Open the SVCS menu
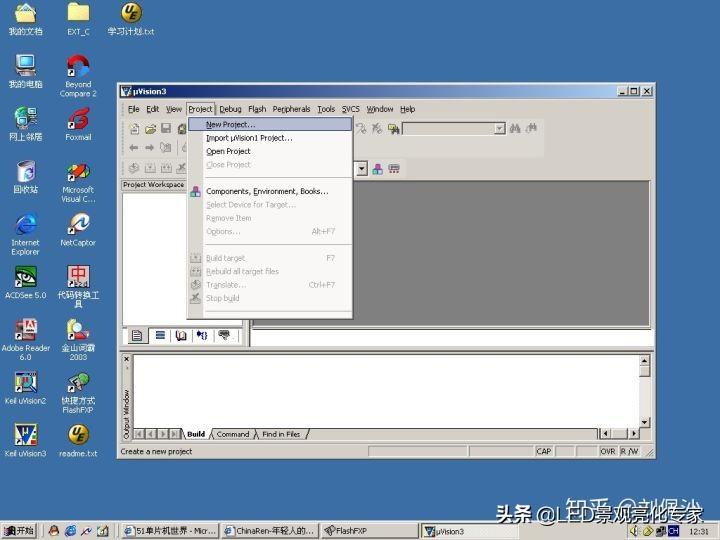The height and width of the screenshot is (540, 720). [350, 109]
